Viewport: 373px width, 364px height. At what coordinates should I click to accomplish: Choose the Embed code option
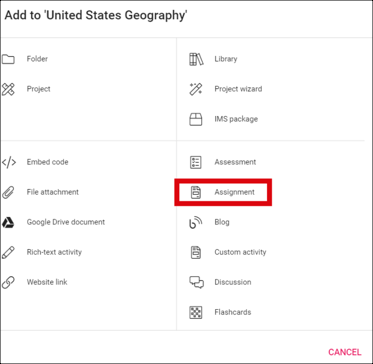[x=47, y=162]
